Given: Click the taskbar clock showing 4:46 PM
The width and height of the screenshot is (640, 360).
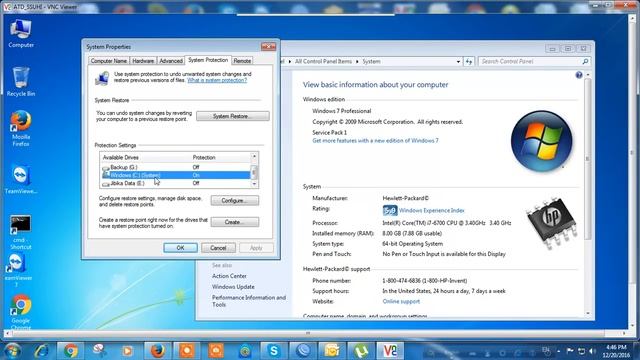Looking at the screenshot, I should click(x=616, y=351).
